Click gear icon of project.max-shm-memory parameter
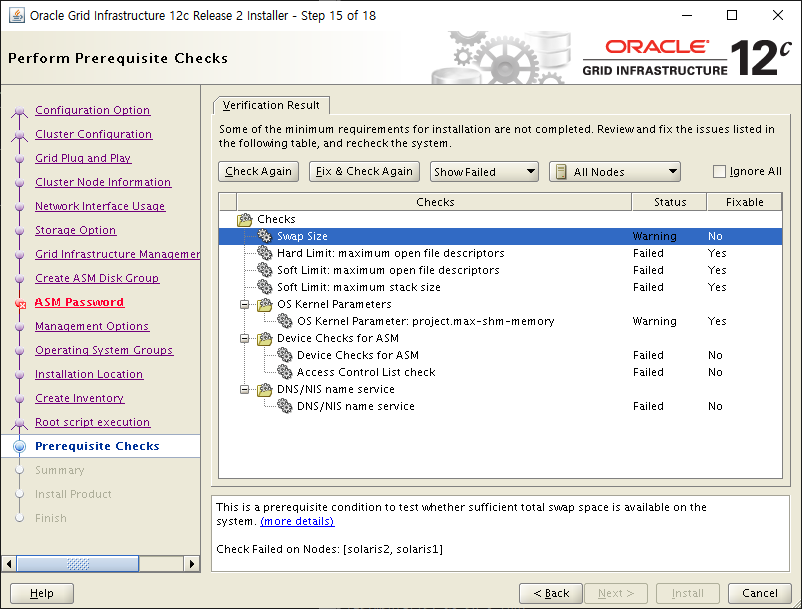Screen dimensions: 802x609 tap(284, 321)
